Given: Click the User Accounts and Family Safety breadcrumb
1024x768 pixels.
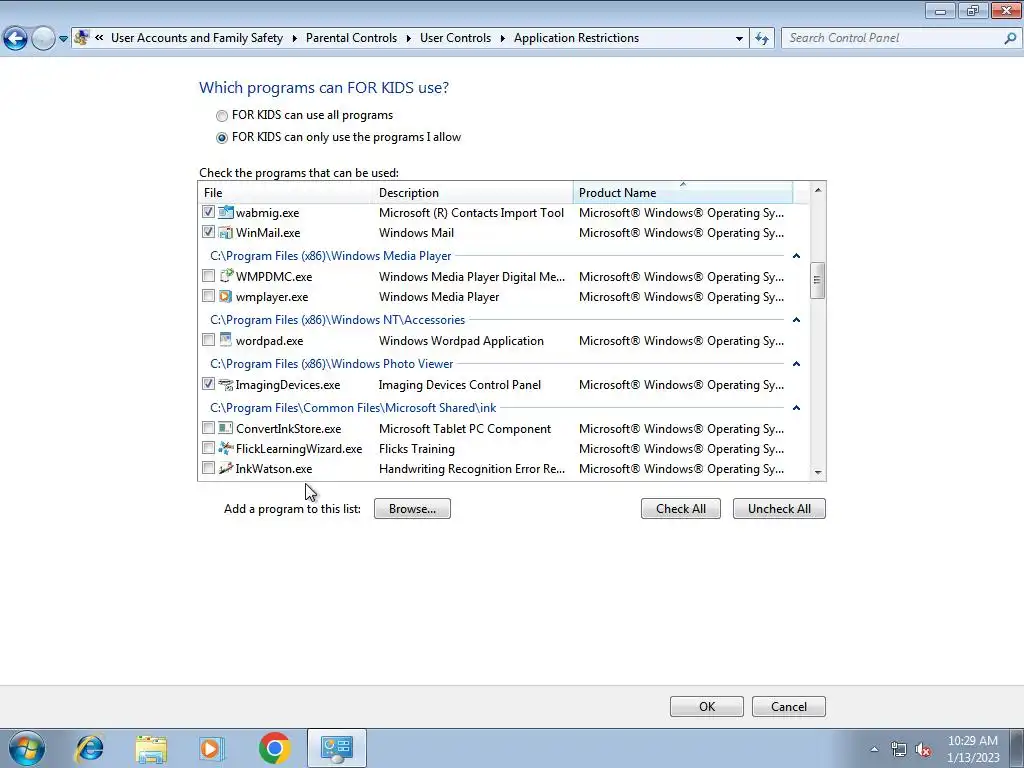Looking at the screenshot, I should 197,38.
